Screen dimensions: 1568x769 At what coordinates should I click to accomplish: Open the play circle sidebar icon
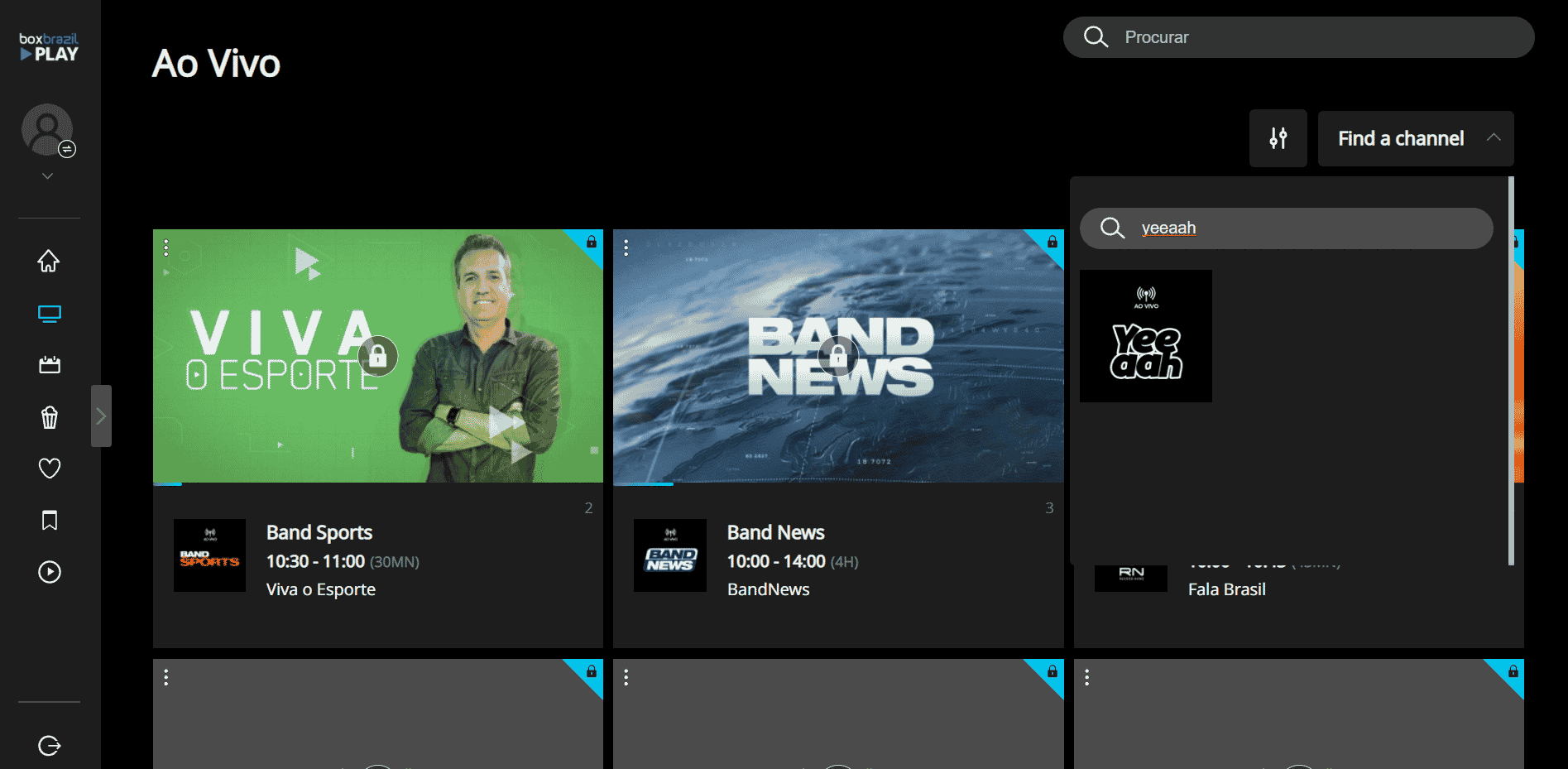pos(49,572)
